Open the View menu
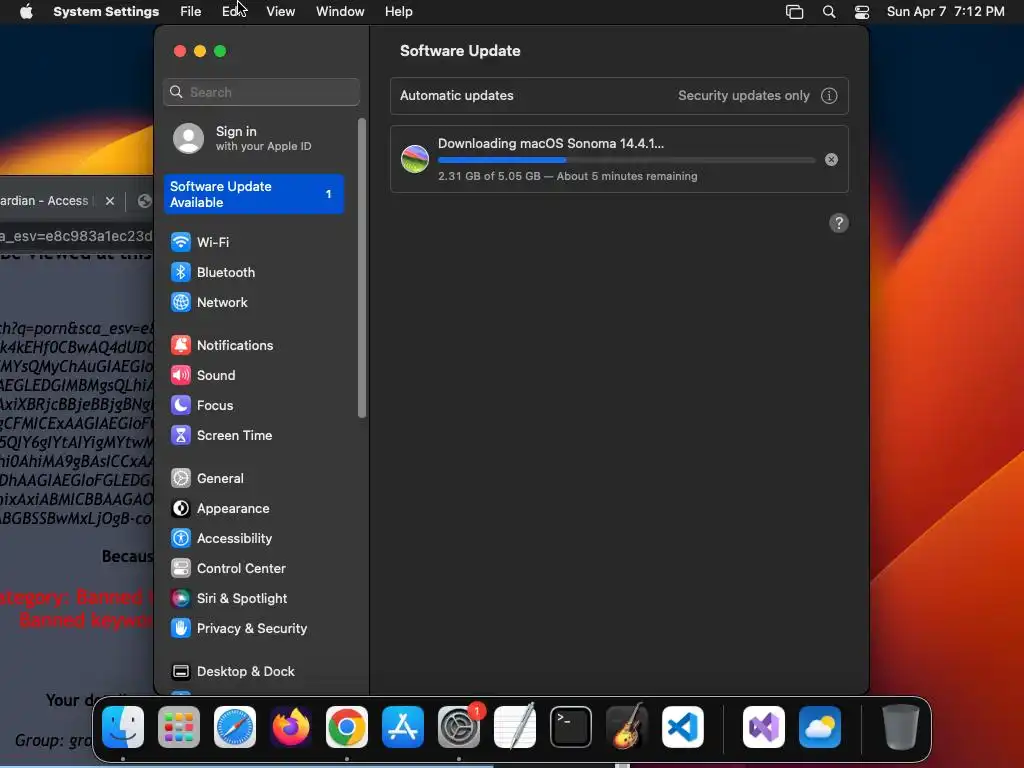 pos(280,12)
